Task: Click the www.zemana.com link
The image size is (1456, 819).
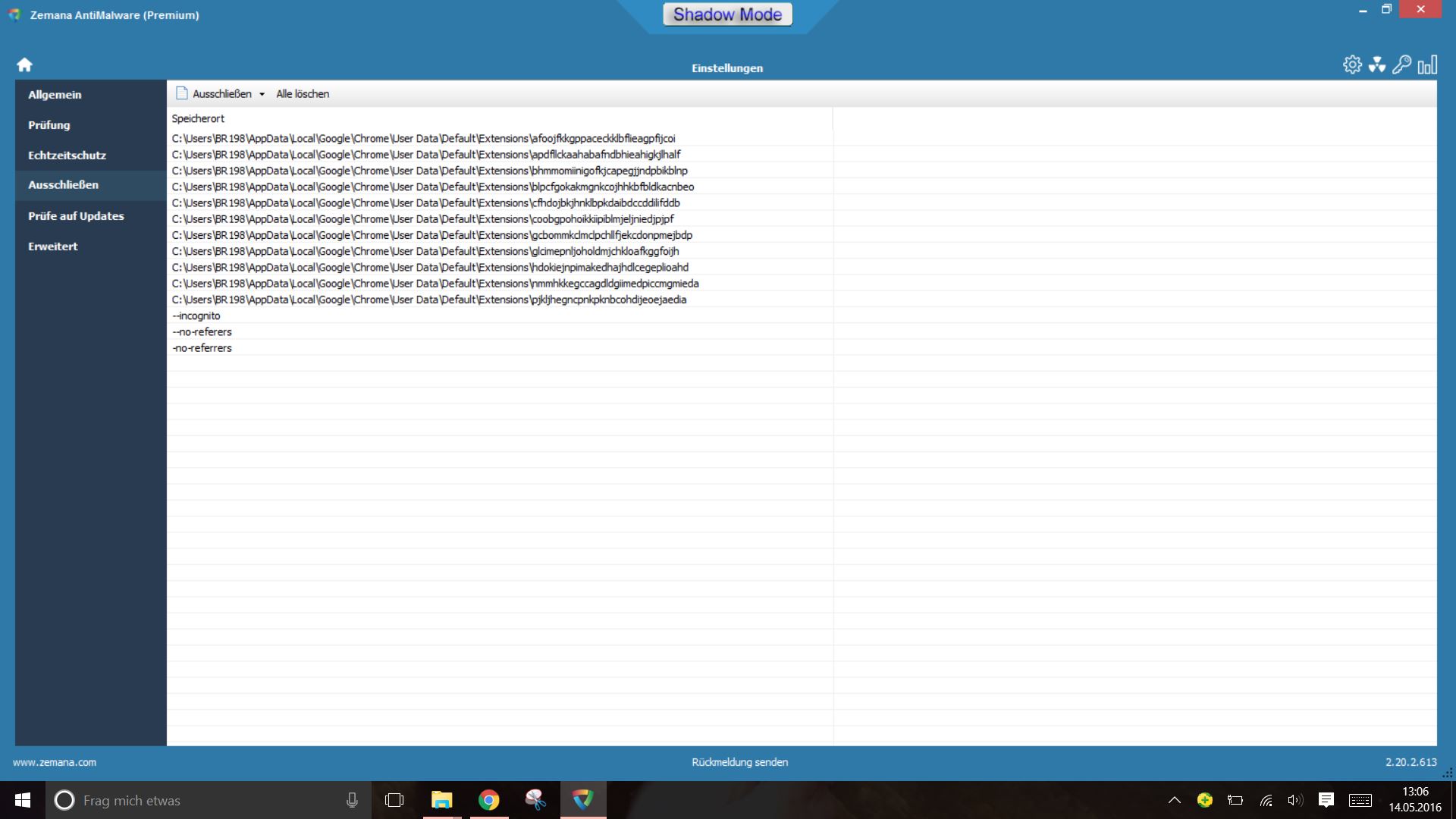Action: (x=55, y=762)
